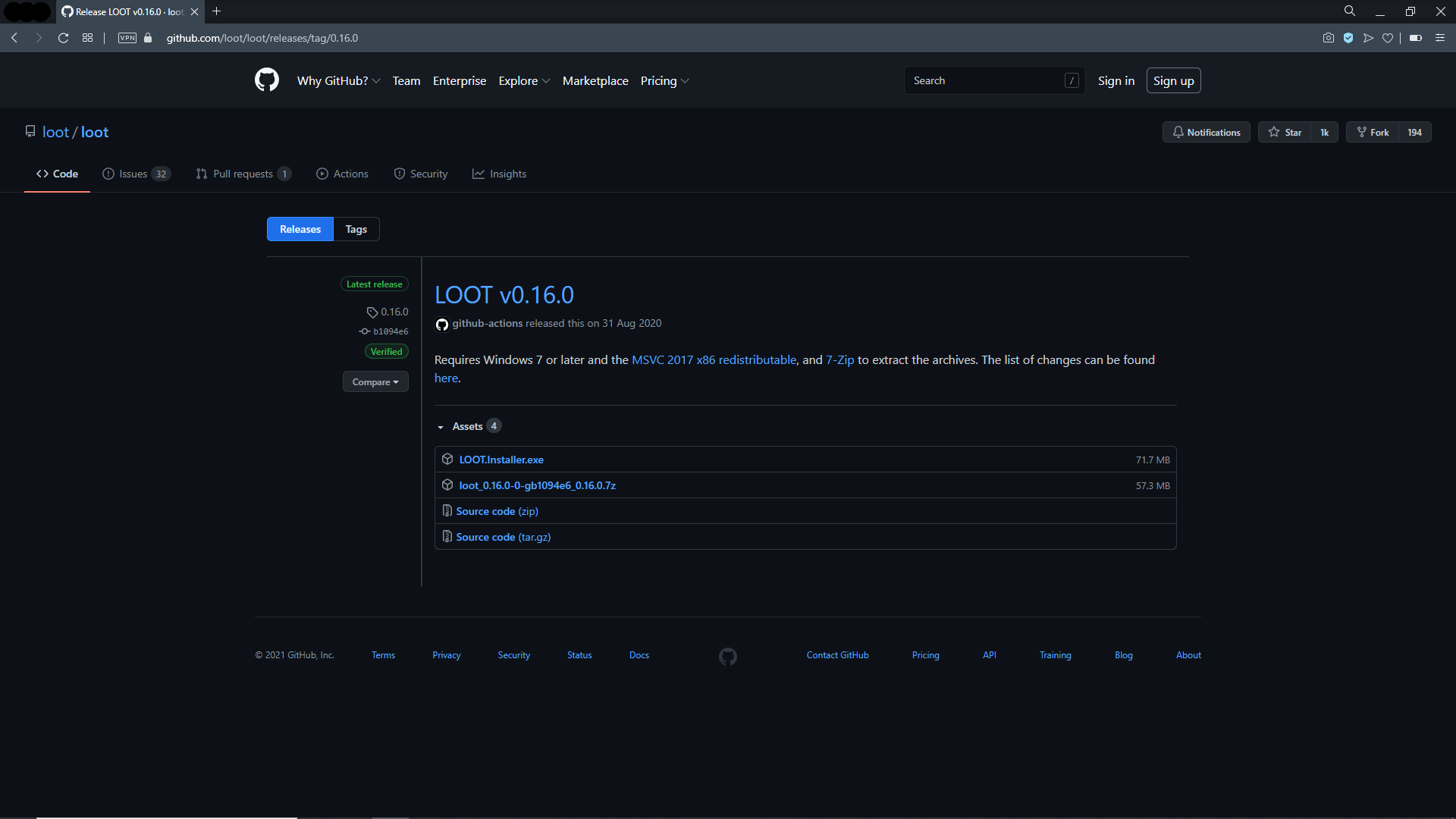
Task: Click the padlock site security icon
Action: point(148,38)
